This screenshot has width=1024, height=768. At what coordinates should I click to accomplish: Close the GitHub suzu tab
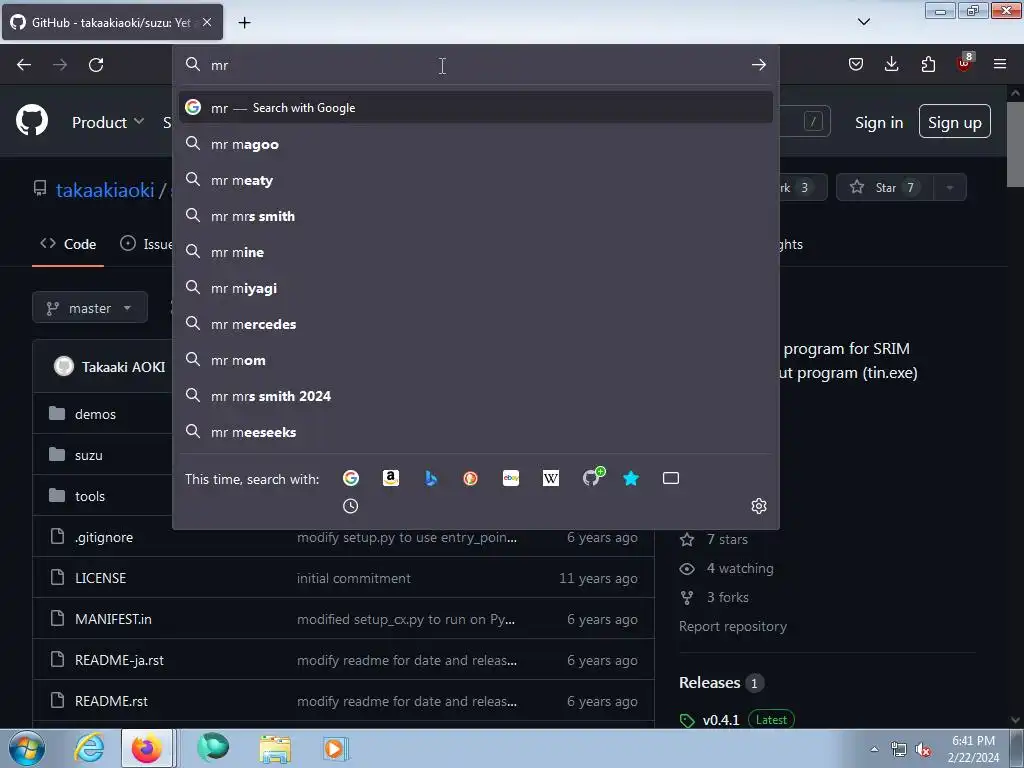point(206,22)
